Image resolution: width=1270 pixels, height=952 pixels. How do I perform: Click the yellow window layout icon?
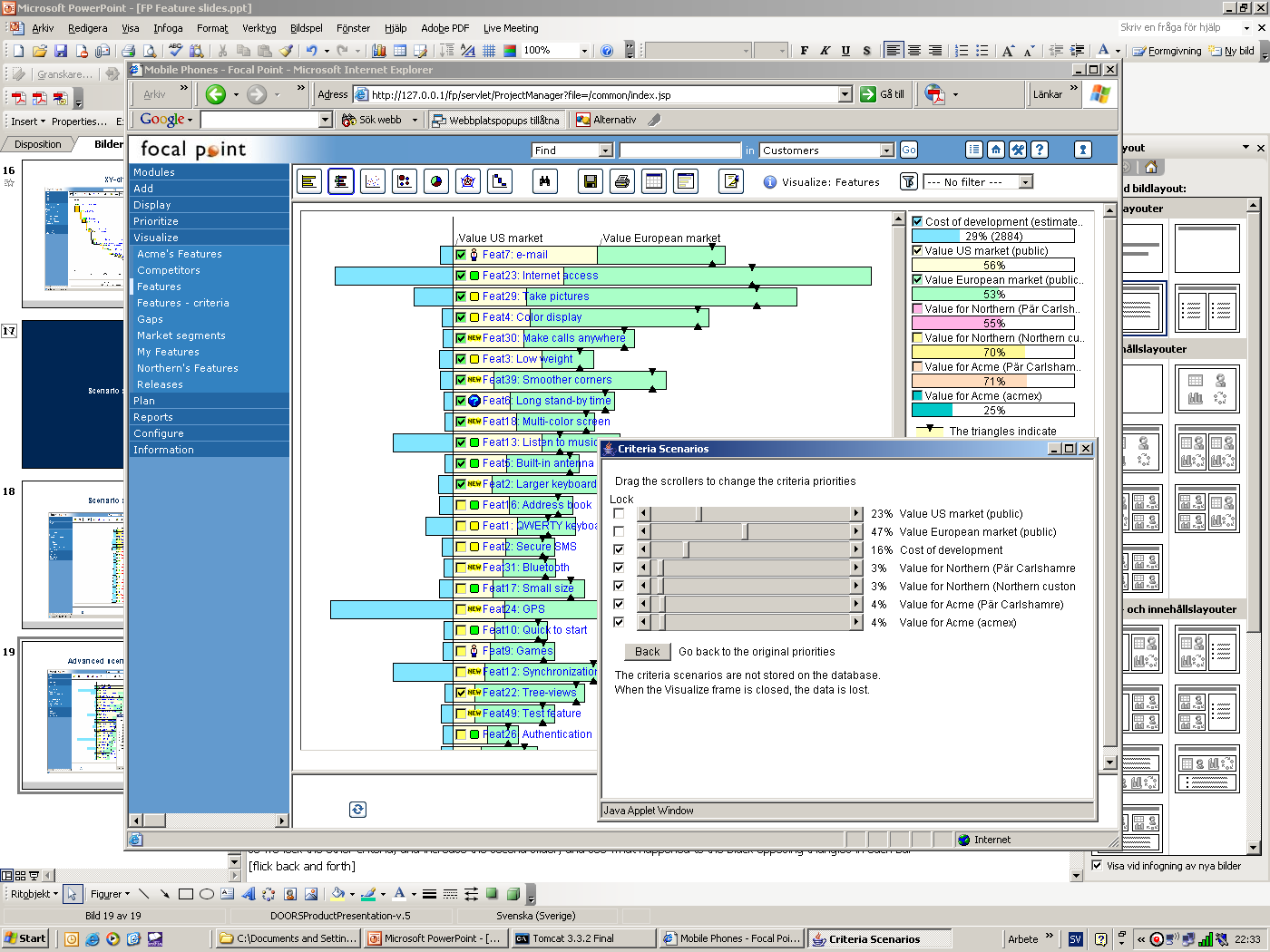pos(686,181)
